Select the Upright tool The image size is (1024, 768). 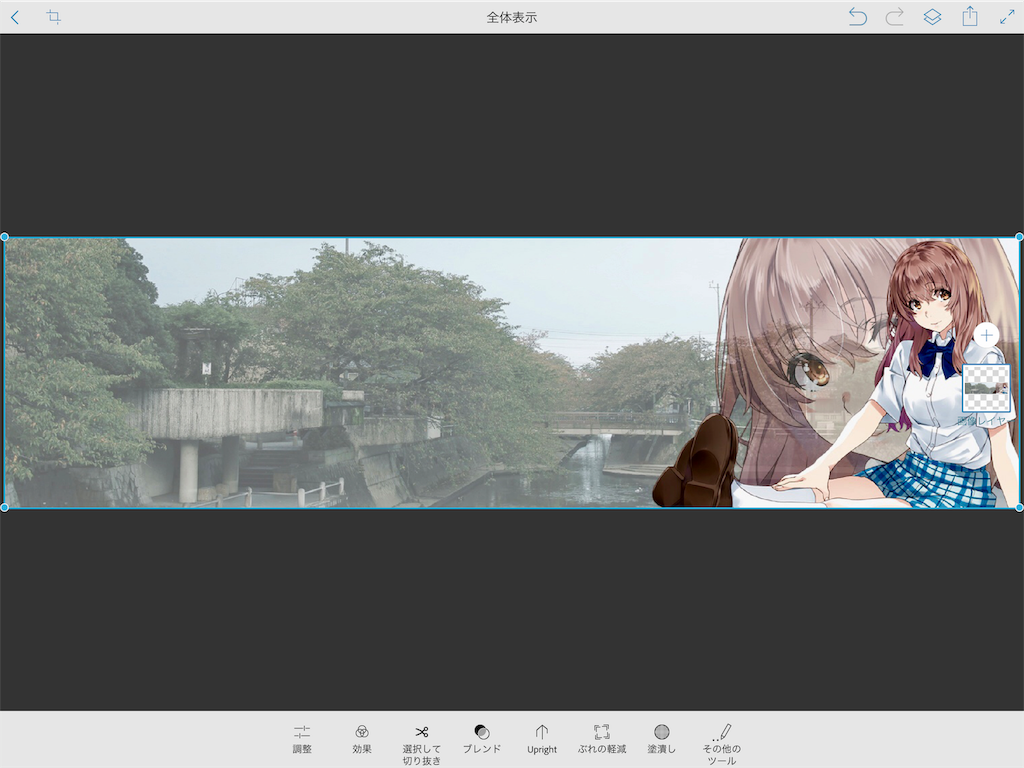point(542,739)
